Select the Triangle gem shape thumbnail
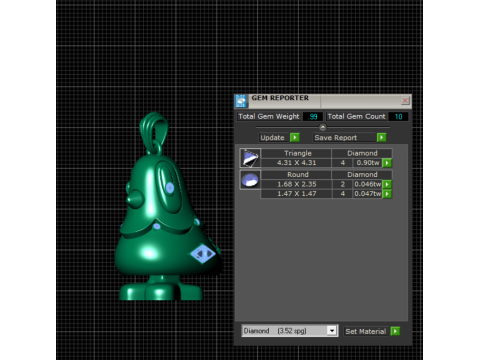480x360 pixels. (x=250, y=158)
